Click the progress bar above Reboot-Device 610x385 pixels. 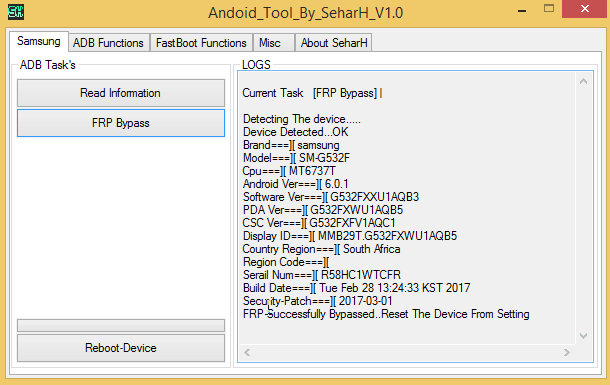pos(121,326)
